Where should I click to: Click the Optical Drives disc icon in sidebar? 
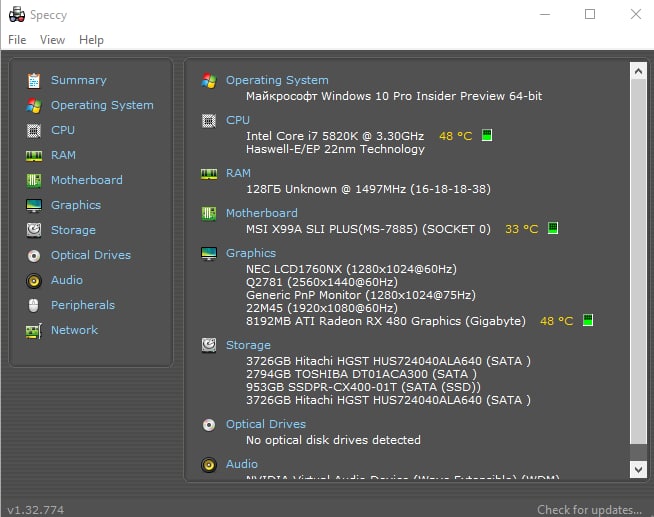(34, 256)
